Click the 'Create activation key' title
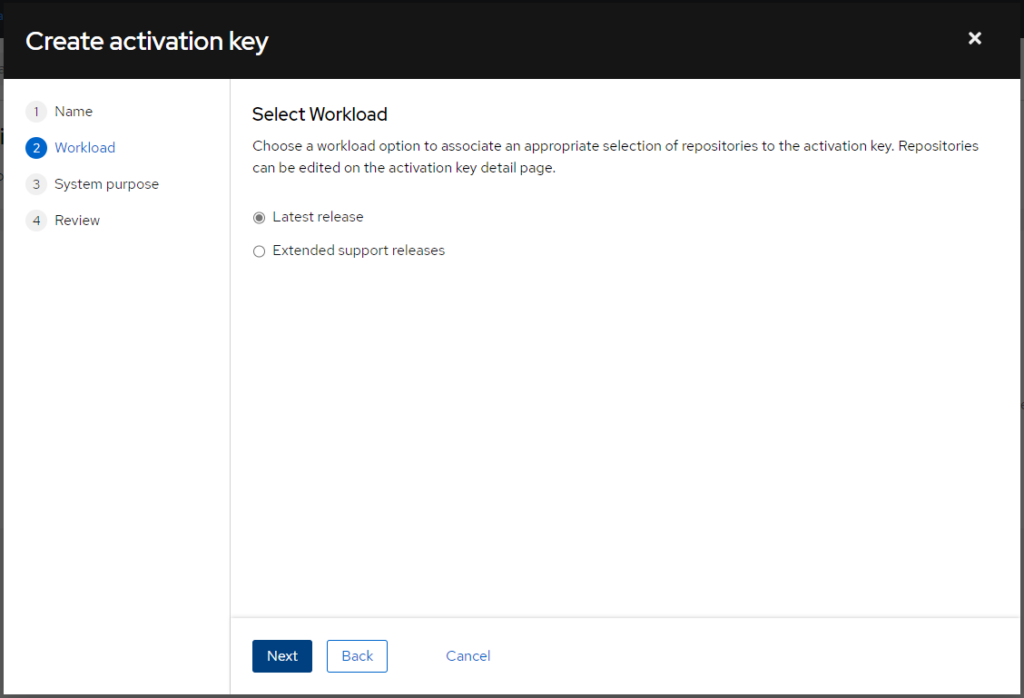Screen dimensions: 1024x698 147,41
